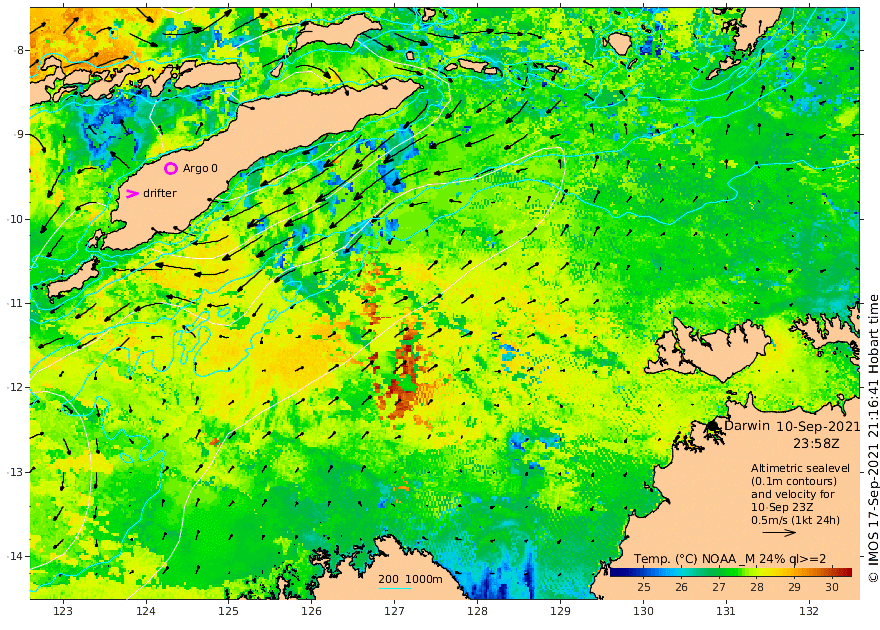
Task: Click the colorbar tick label 28
Action: [757, 587]
